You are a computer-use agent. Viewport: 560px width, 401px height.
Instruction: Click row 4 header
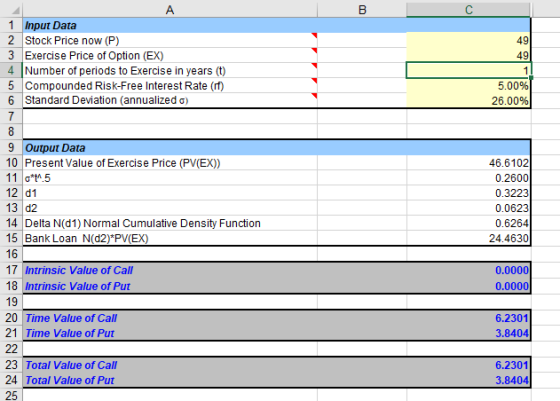pos(11,70)
